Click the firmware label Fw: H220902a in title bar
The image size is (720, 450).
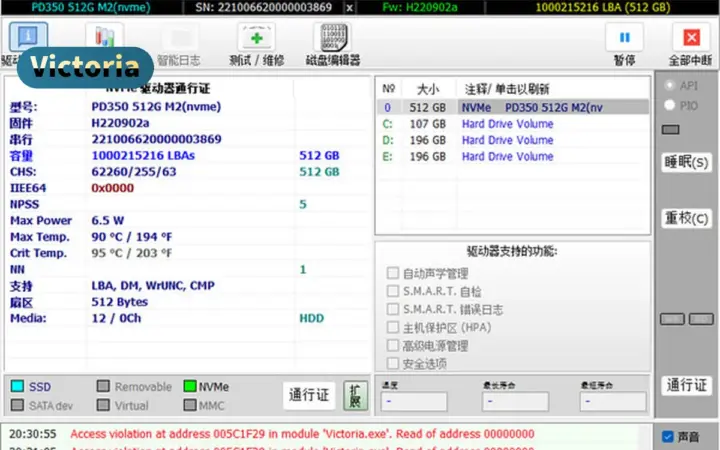tap(420, 7)
